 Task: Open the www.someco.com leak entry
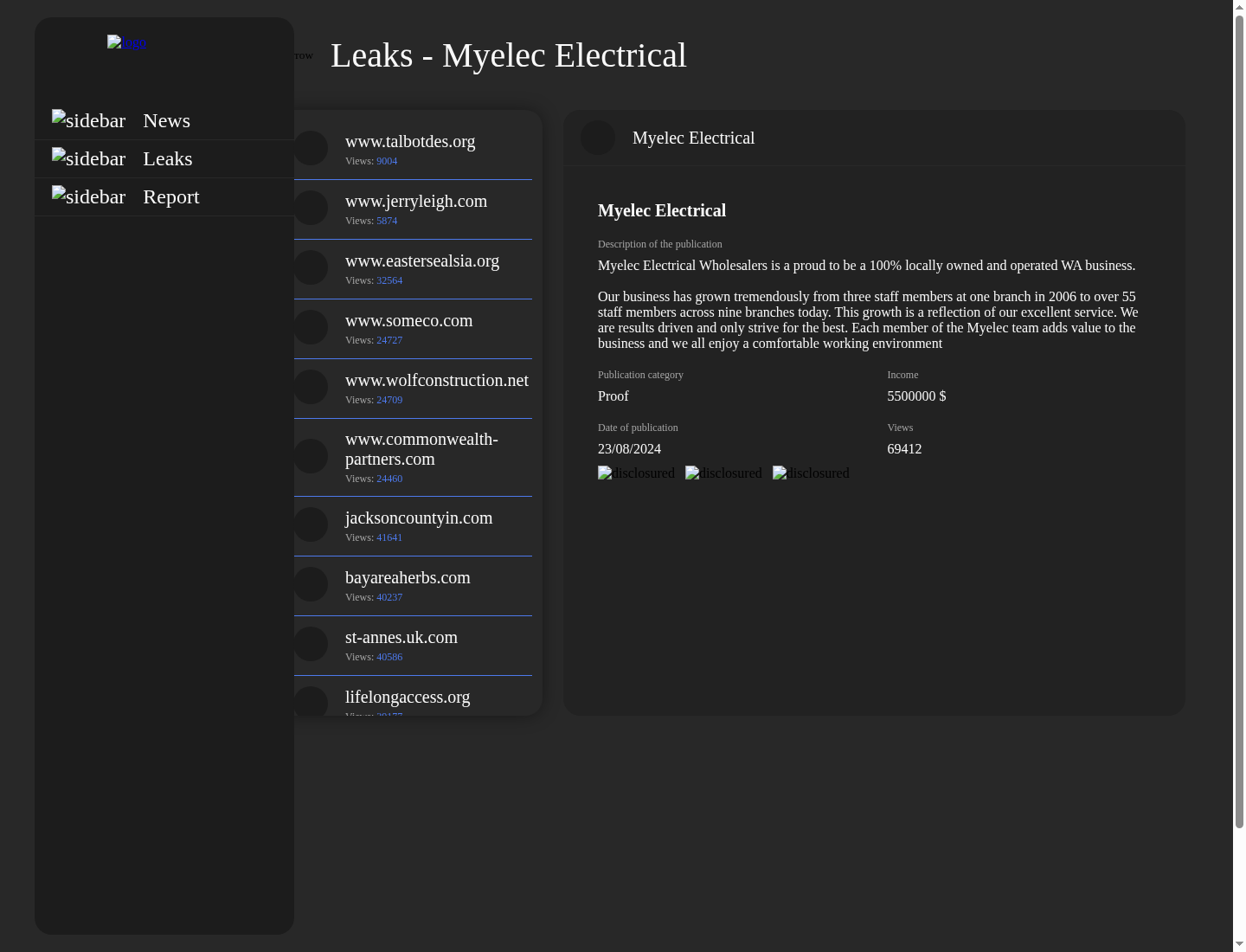click(x=413, y=329)
